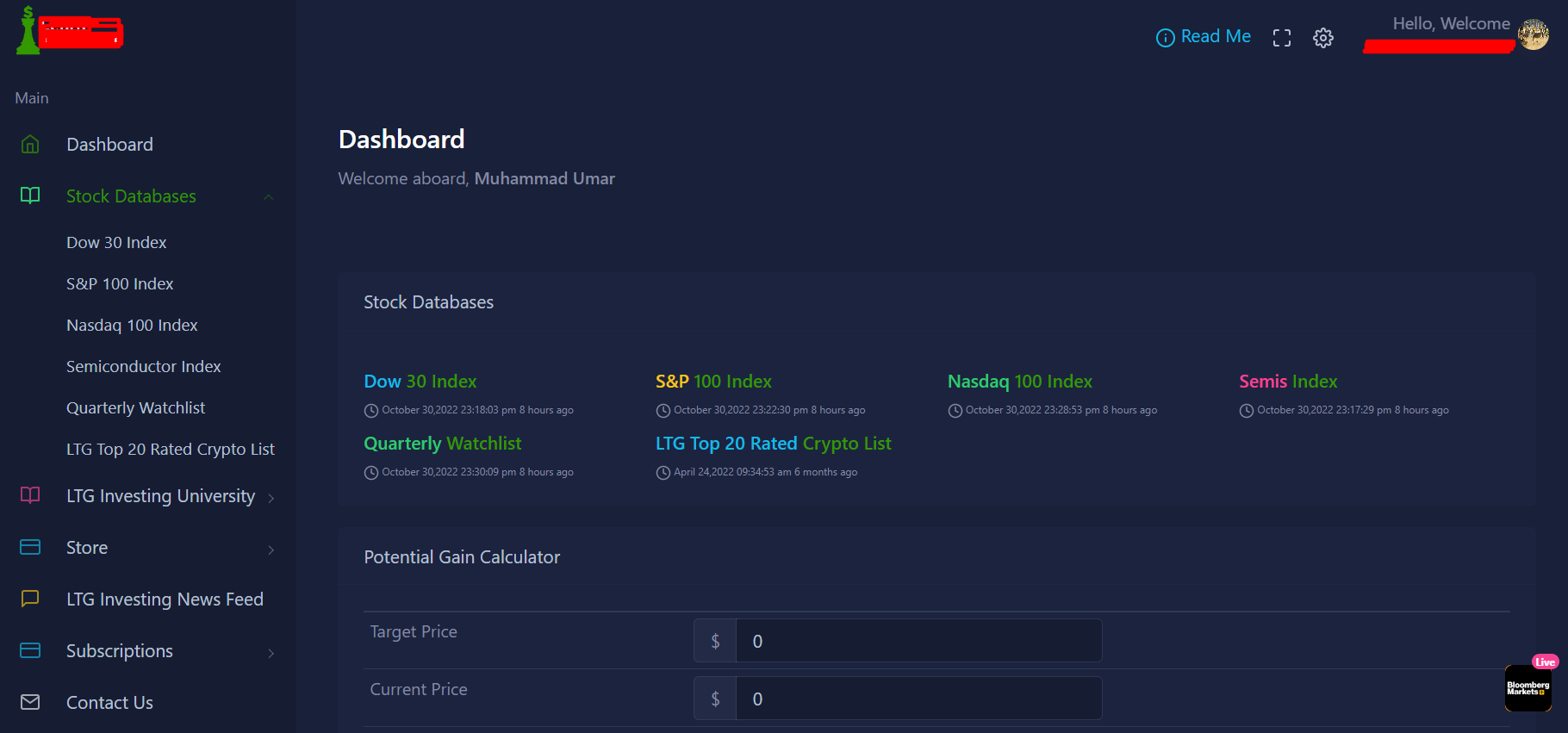Open the Read Me link

[1204, 37]
